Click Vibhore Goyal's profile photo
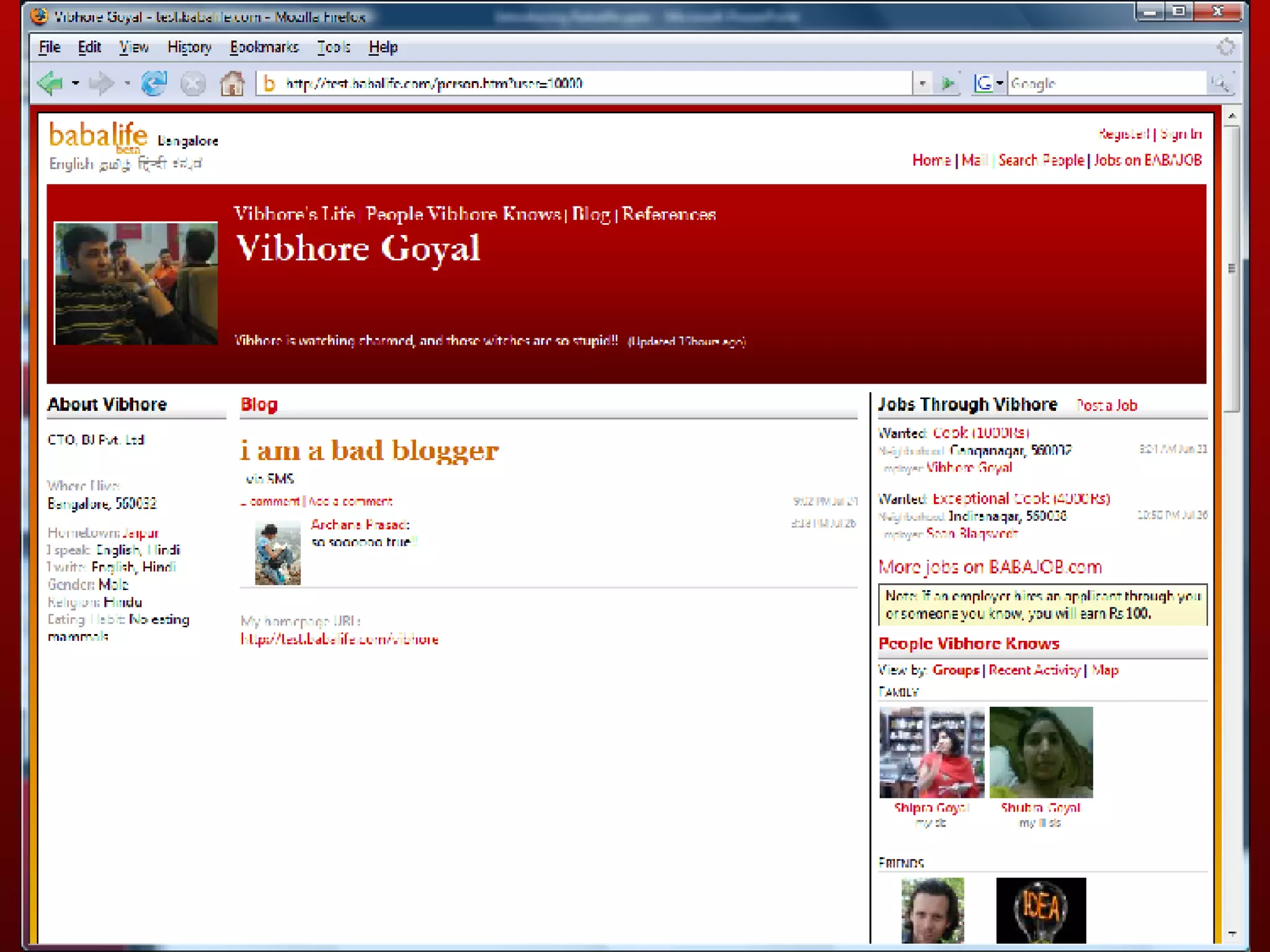Image resolution: width=1270 pixels, height=952 pixels. (136, 283)
